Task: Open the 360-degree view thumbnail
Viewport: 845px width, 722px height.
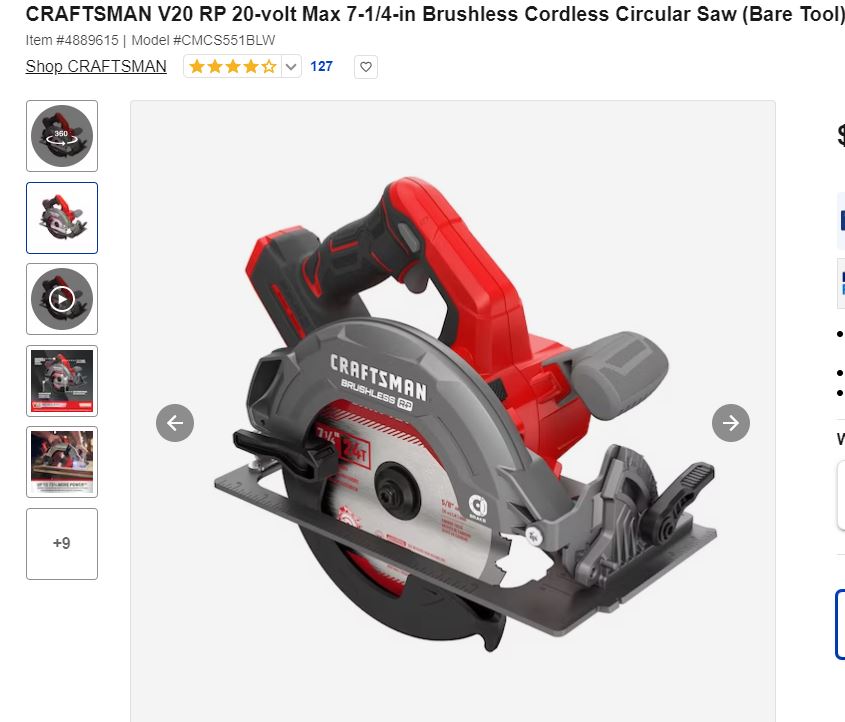Action: coord(62,136)
